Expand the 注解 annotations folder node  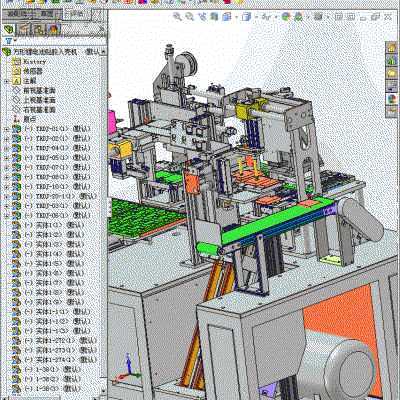tap(6, 81)
